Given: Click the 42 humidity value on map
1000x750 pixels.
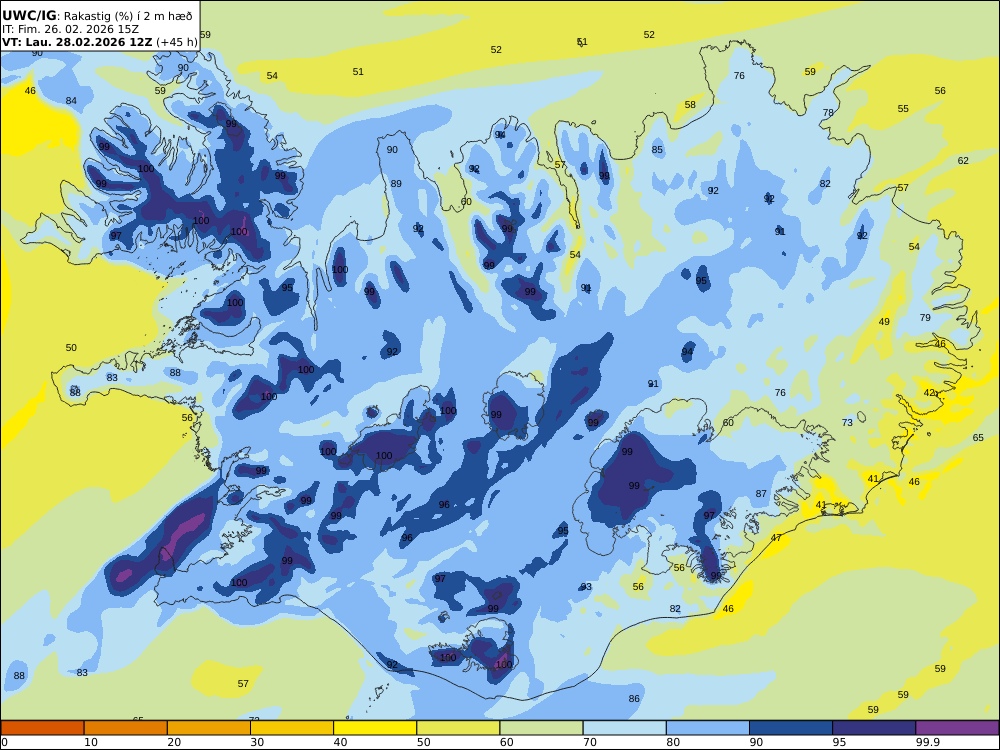Looking at the screenshot, I should click(929, 393).
